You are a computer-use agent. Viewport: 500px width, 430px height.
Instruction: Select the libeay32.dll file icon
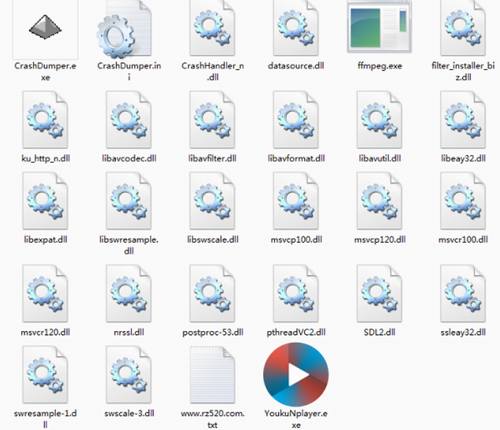[x=463, y=120]
